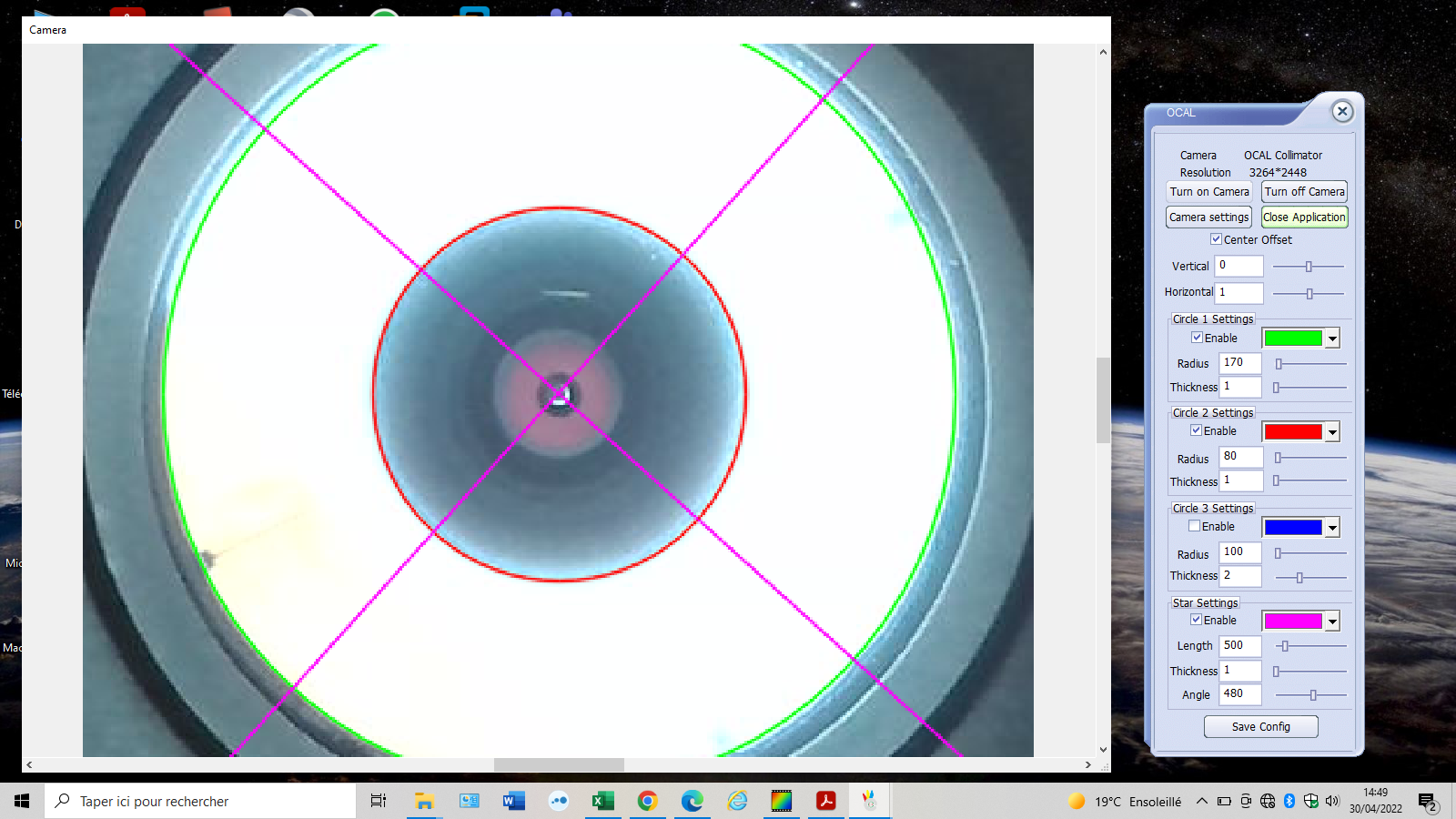Click the Close Application button
This screenshot has width=1456, height=819.
1304,217
